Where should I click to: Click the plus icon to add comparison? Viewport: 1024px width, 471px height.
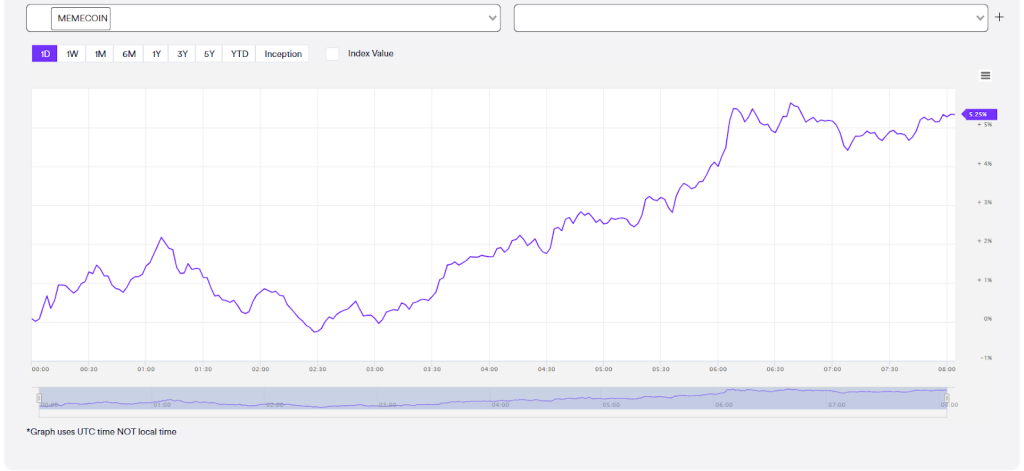tap(1000, 18)
